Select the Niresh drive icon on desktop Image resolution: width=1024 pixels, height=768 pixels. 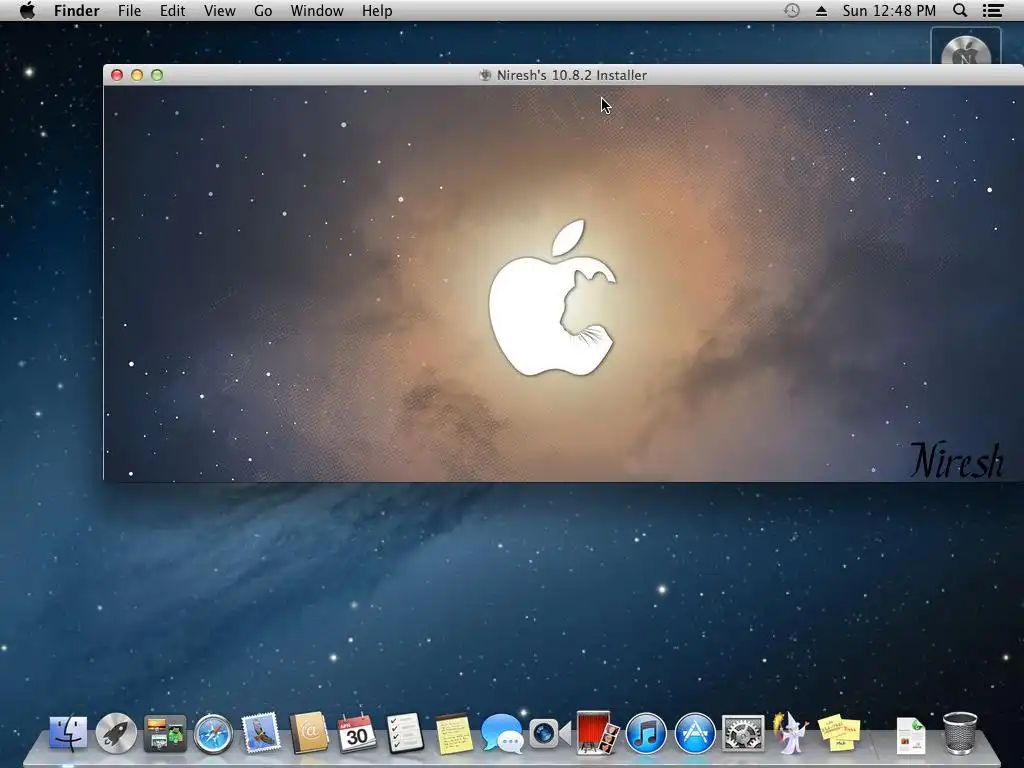tap(965, 48)
